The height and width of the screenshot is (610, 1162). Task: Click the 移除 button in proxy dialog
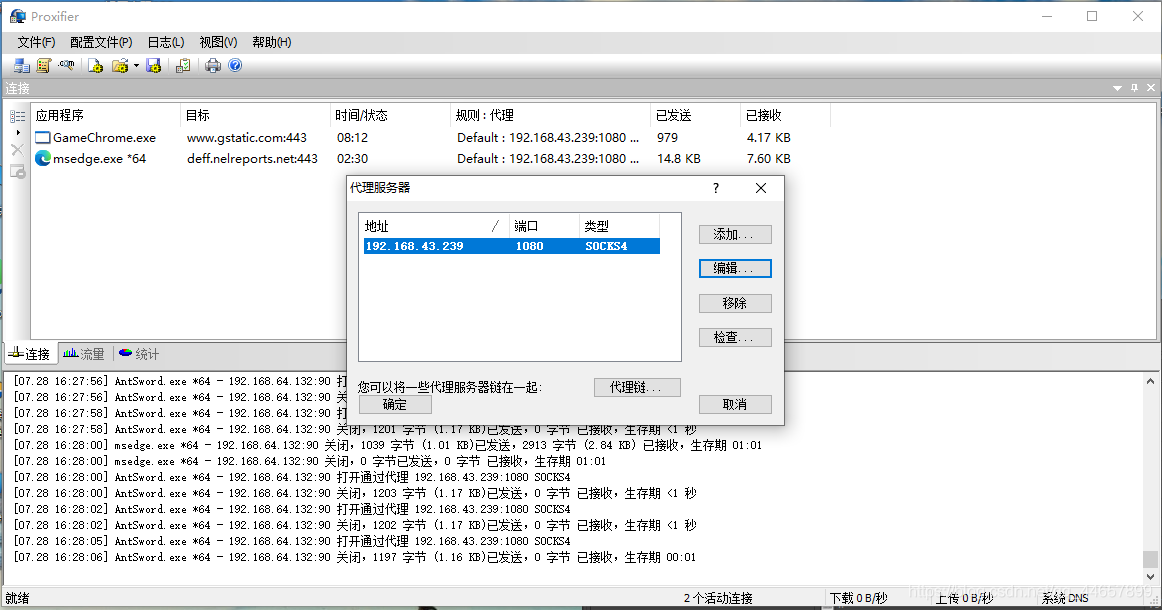(735, 303)
